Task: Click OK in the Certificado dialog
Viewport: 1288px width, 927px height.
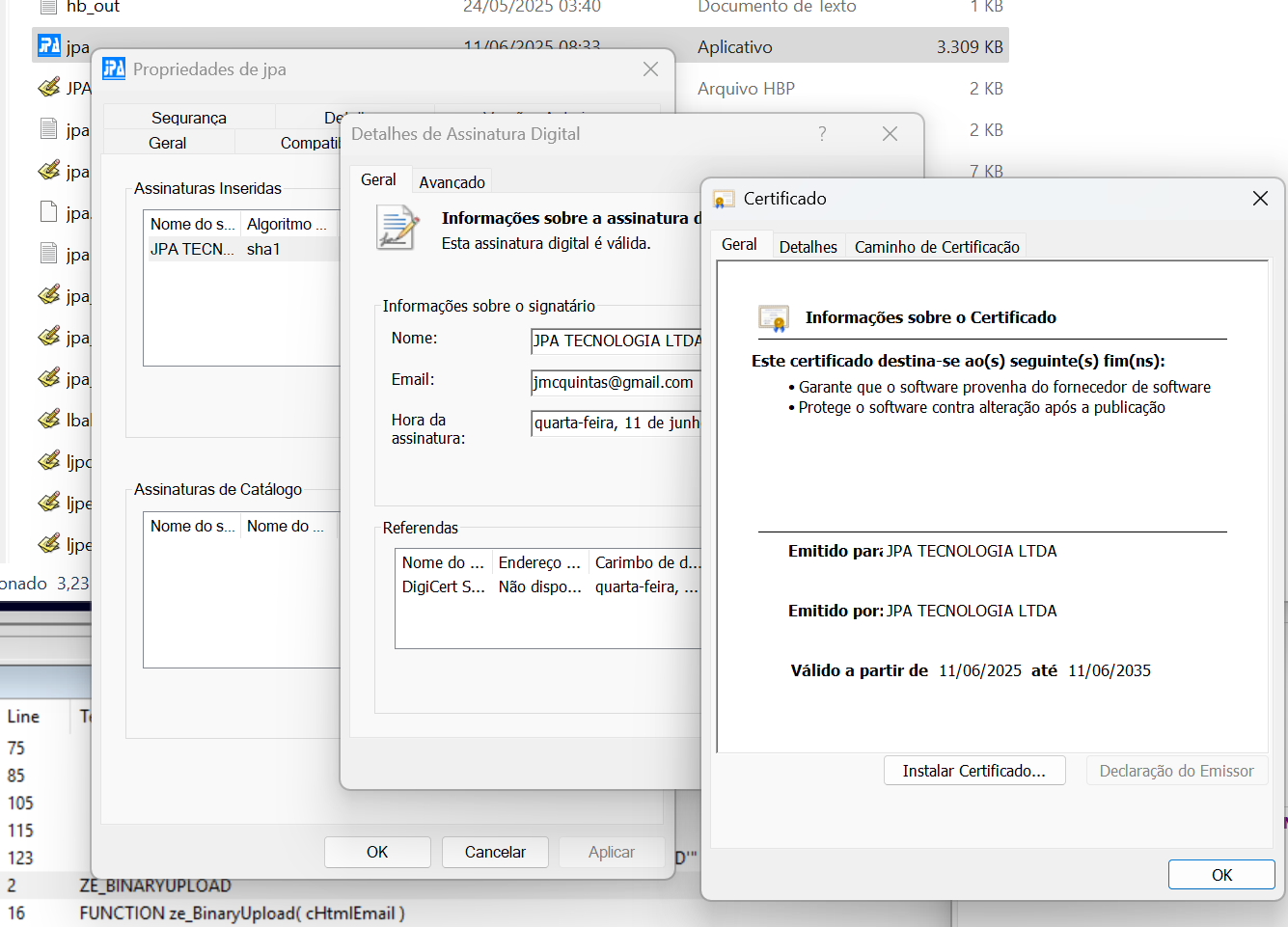Action: point(1220,875)
